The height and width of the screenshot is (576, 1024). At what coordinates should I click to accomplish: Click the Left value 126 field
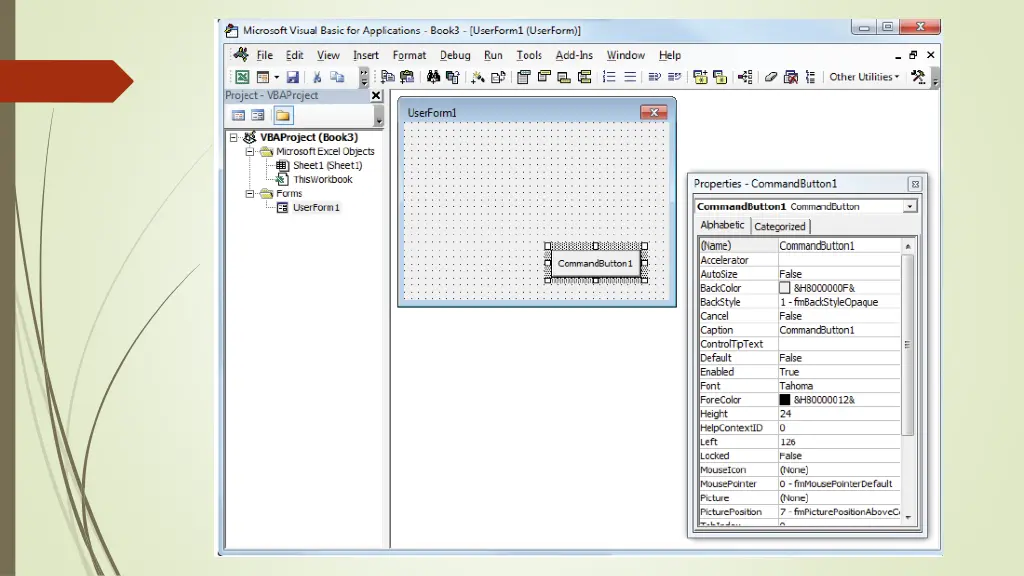839,442
